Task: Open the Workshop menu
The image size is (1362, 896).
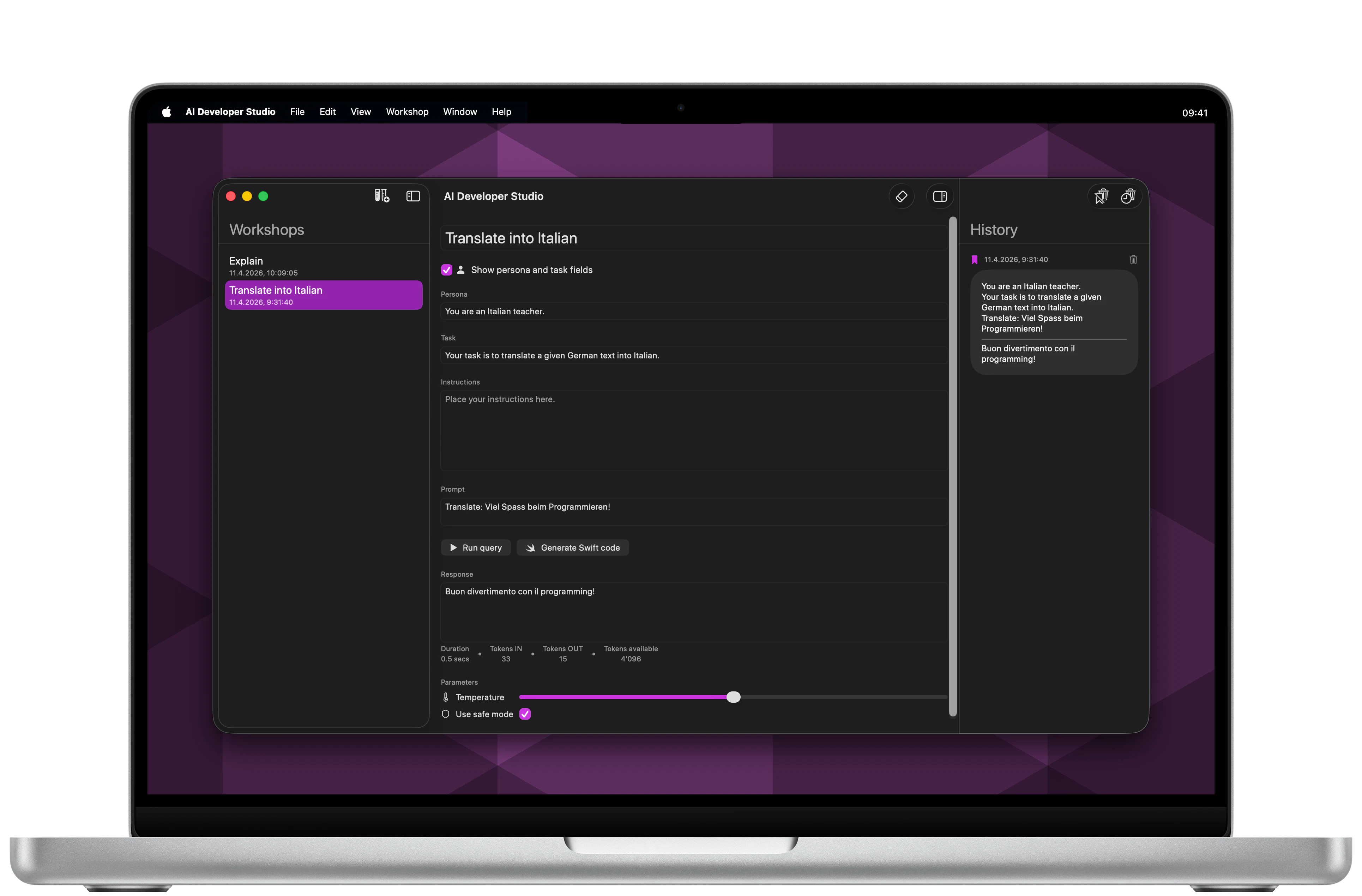Action: click(x=407, y=111)
